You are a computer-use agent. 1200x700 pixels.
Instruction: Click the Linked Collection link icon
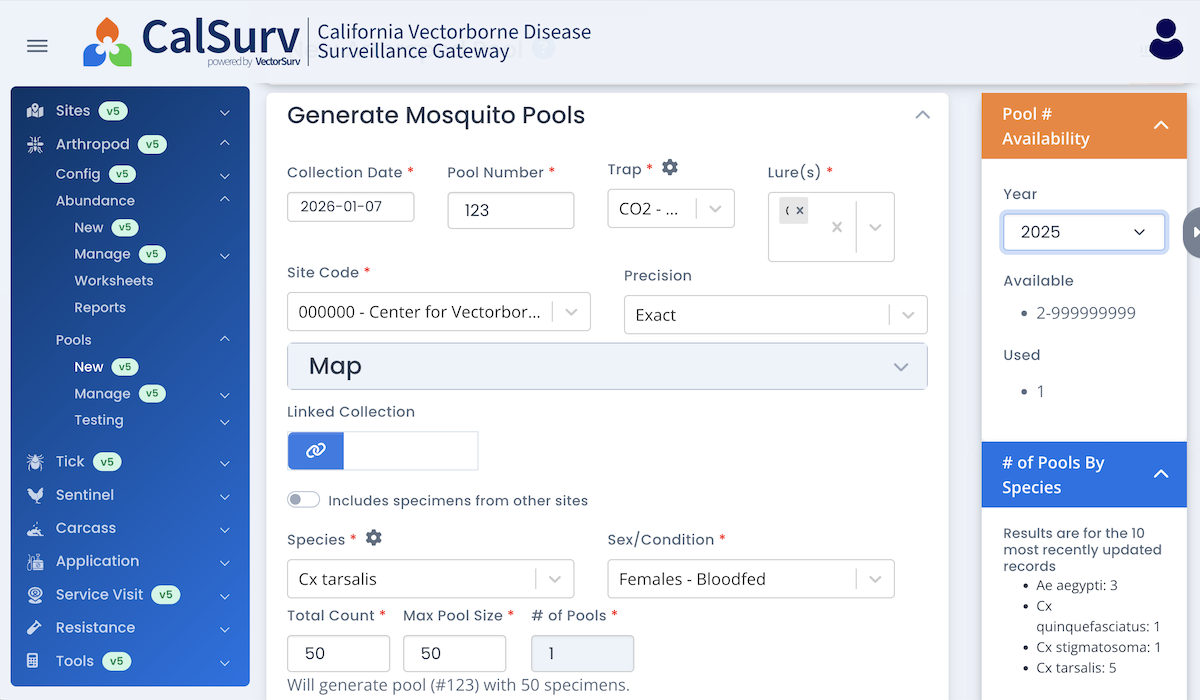click(x=315, y=451)
